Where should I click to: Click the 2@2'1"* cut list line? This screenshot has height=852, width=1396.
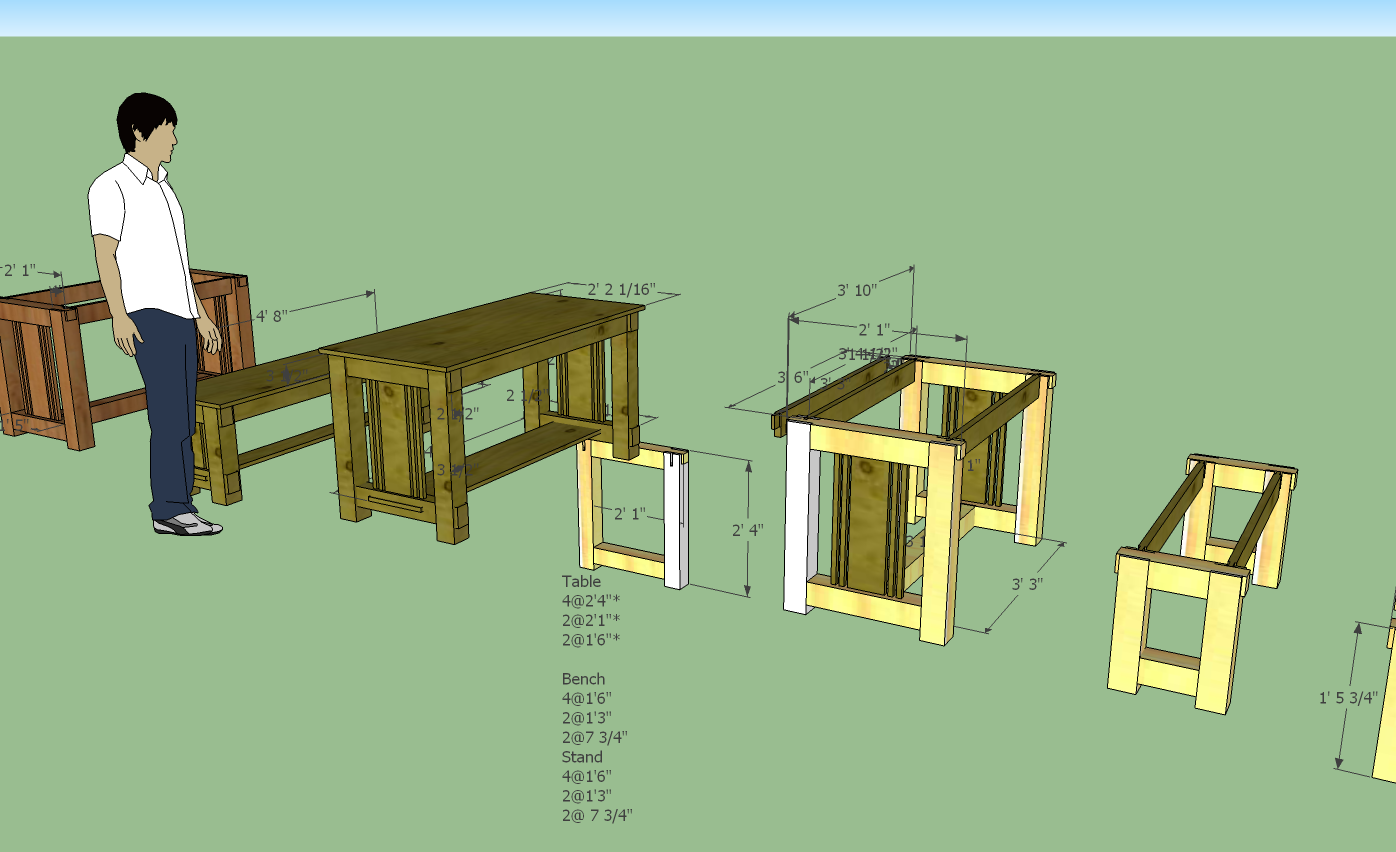591,620
